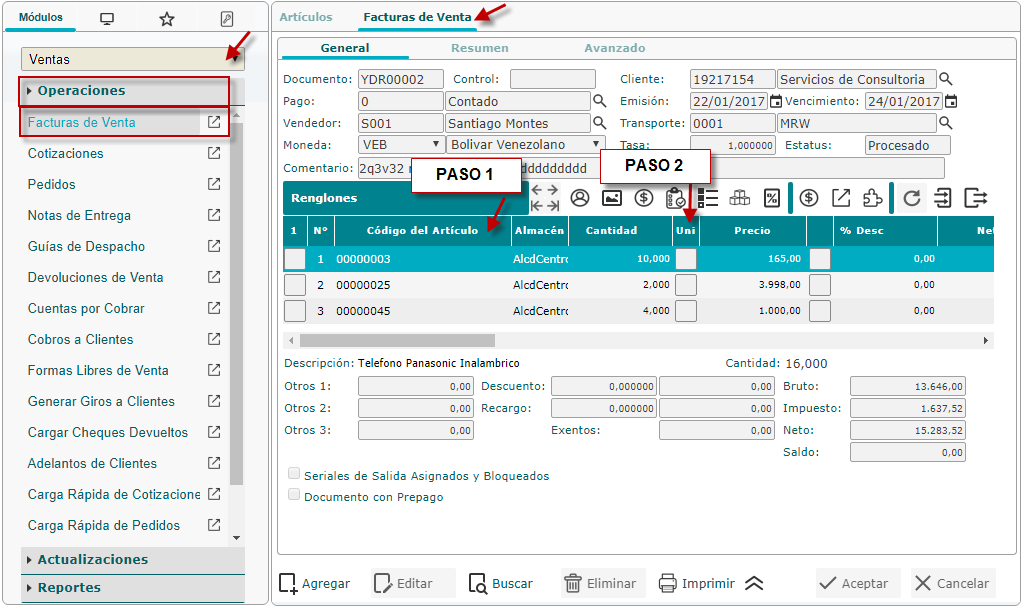
Task: Click the favorites star icon tab
Action: click(167, 19)
